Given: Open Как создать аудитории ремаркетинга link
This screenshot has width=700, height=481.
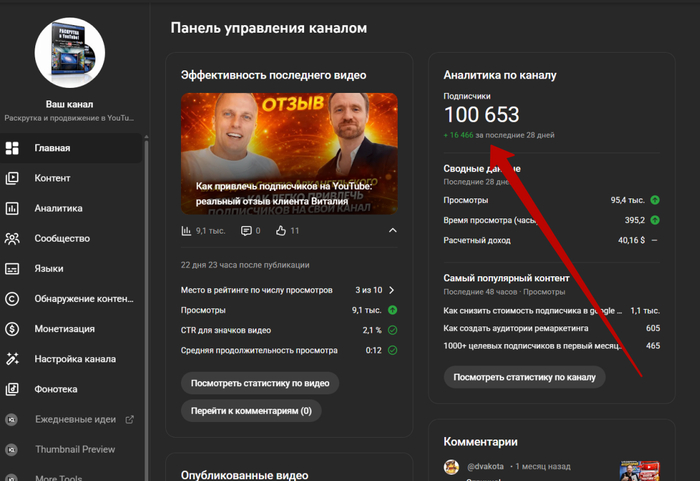Looking at the screenshot, I should click(516, 328).
